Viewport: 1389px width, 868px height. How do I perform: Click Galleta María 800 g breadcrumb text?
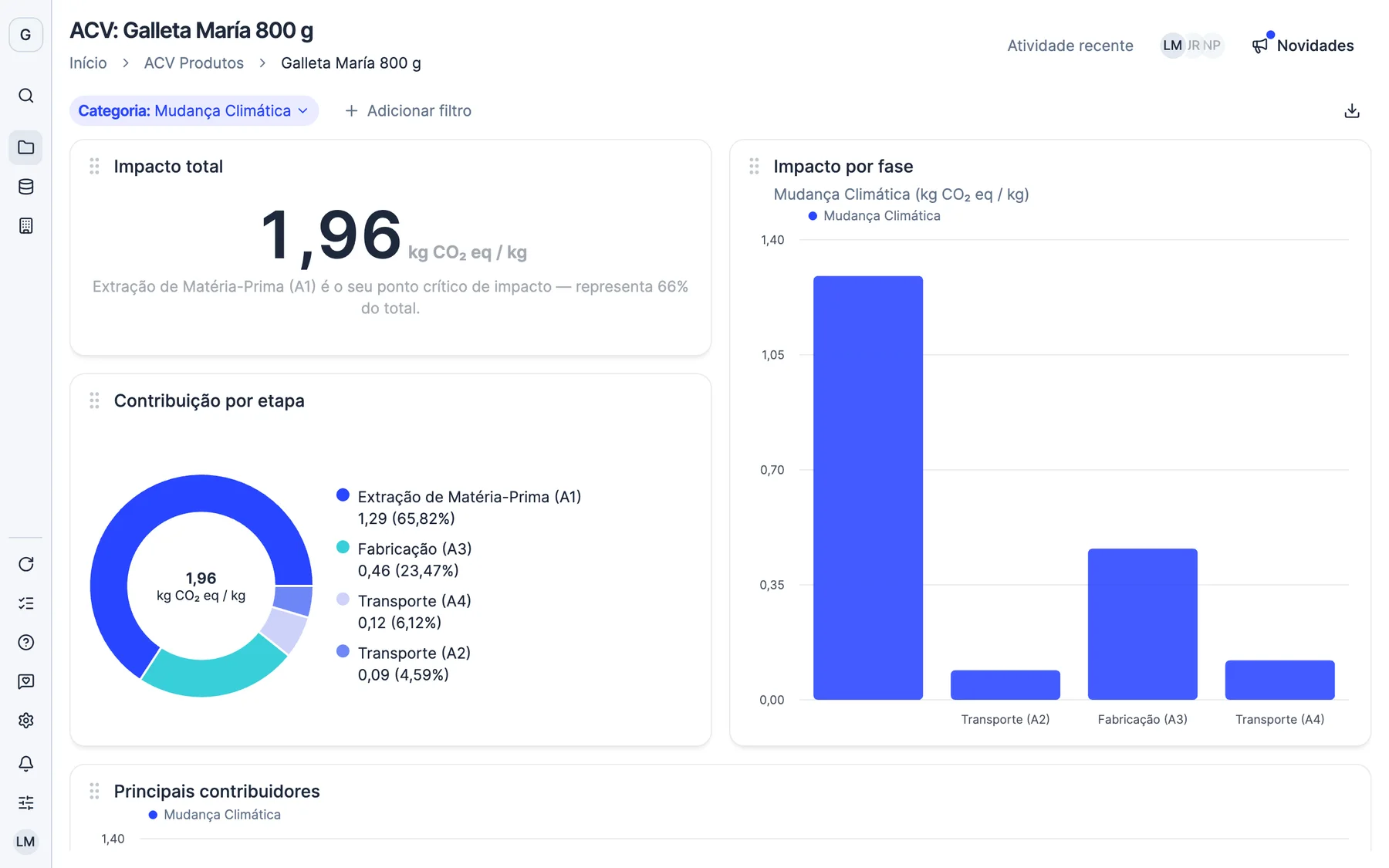point(350,63)
